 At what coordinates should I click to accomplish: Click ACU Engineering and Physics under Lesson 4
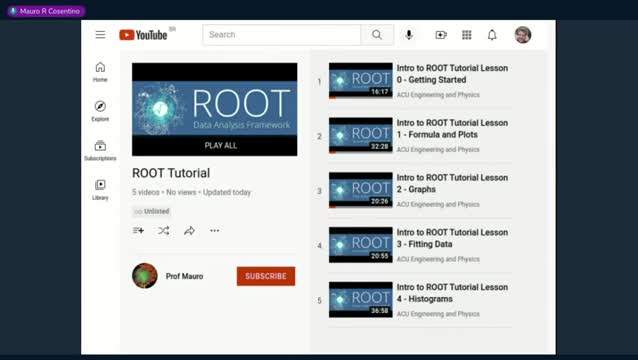438,314
